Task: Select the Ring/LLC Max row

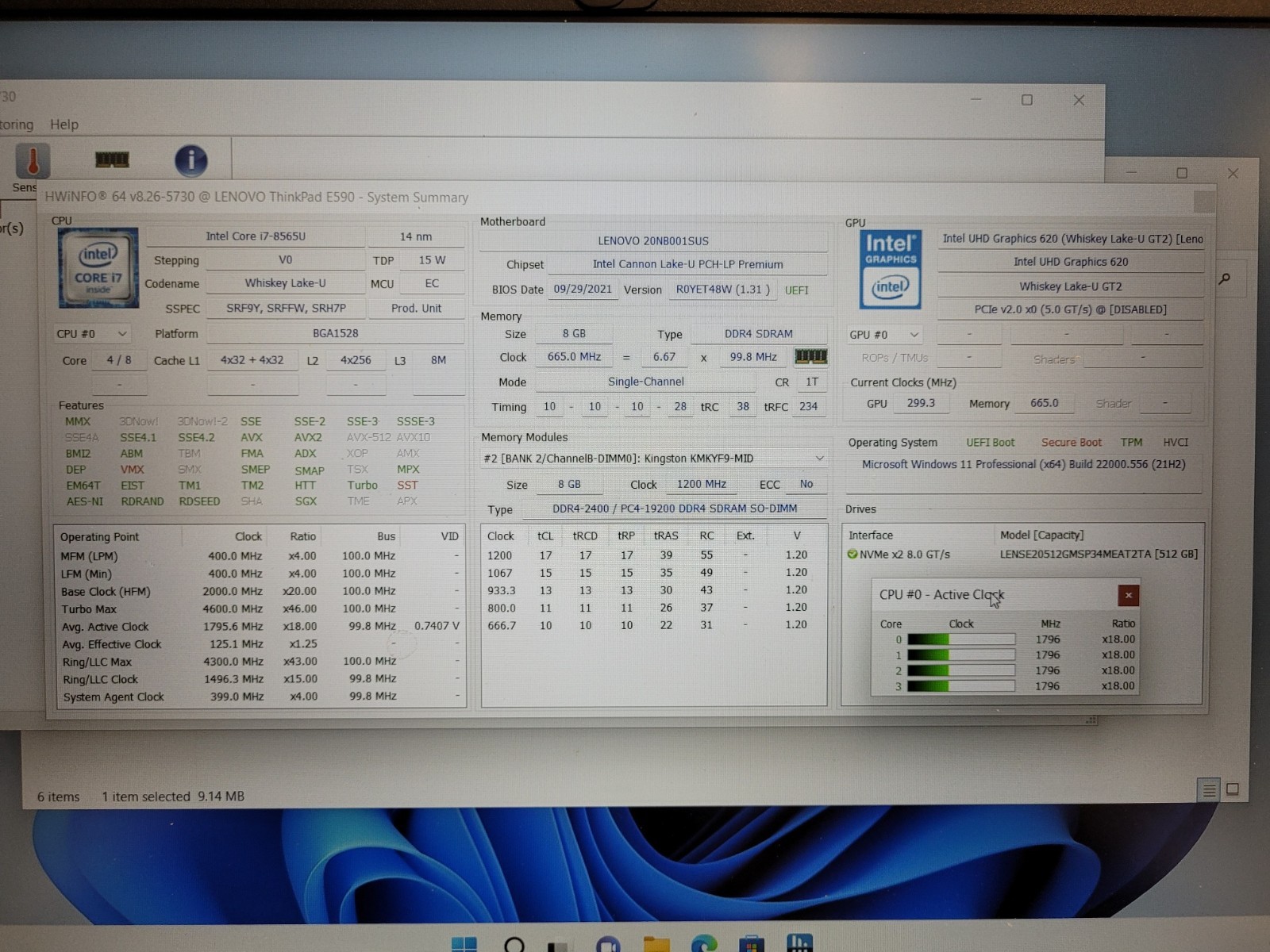Action: [x=260, y=662]
